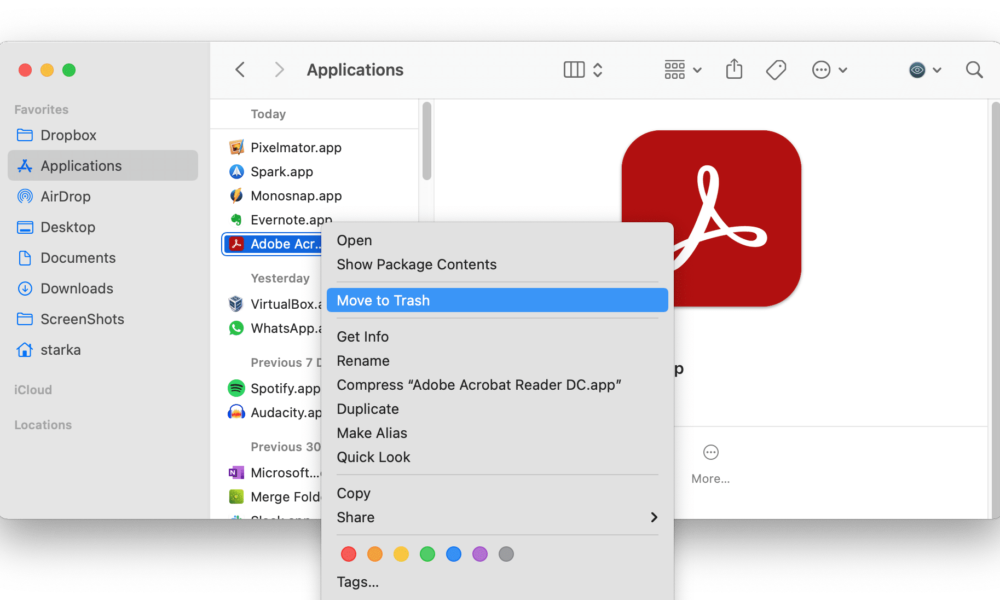Switch view using the column view toggle
1000x600 pixels.
[583, 70]
